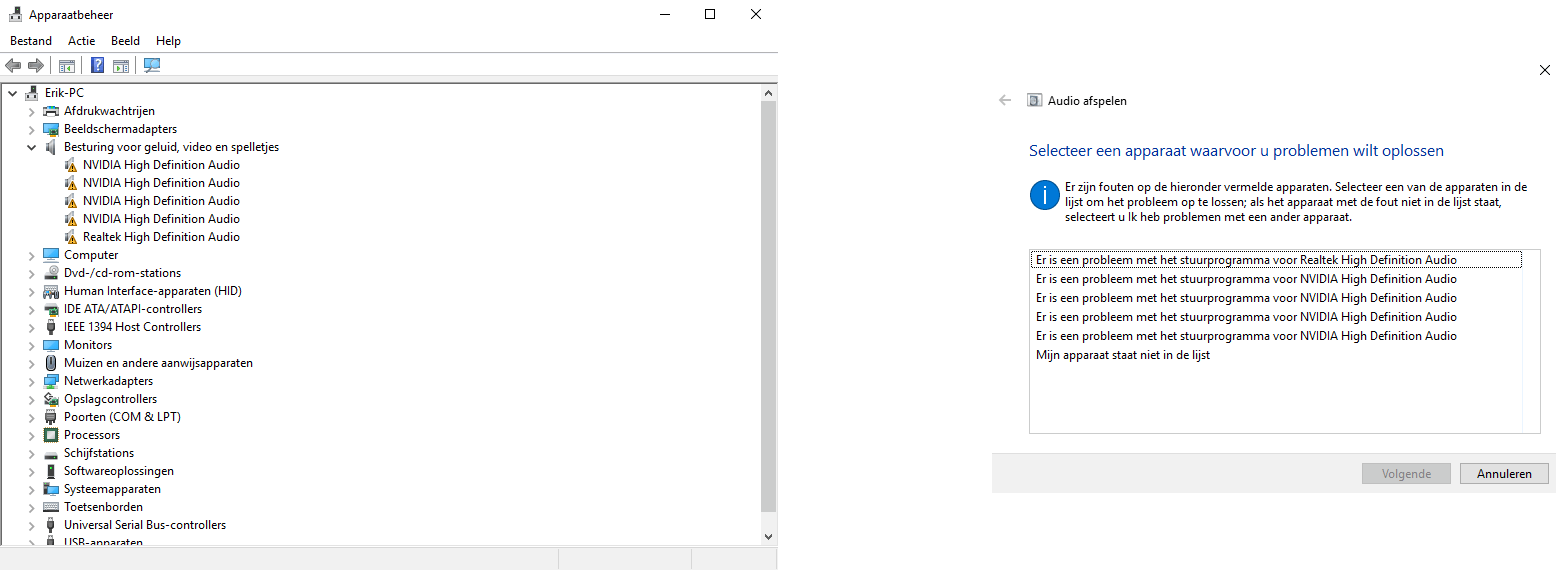Click the printer icon beside Afdrukwachtrijen
1560x572 pixels.
[x=51, y=111]
